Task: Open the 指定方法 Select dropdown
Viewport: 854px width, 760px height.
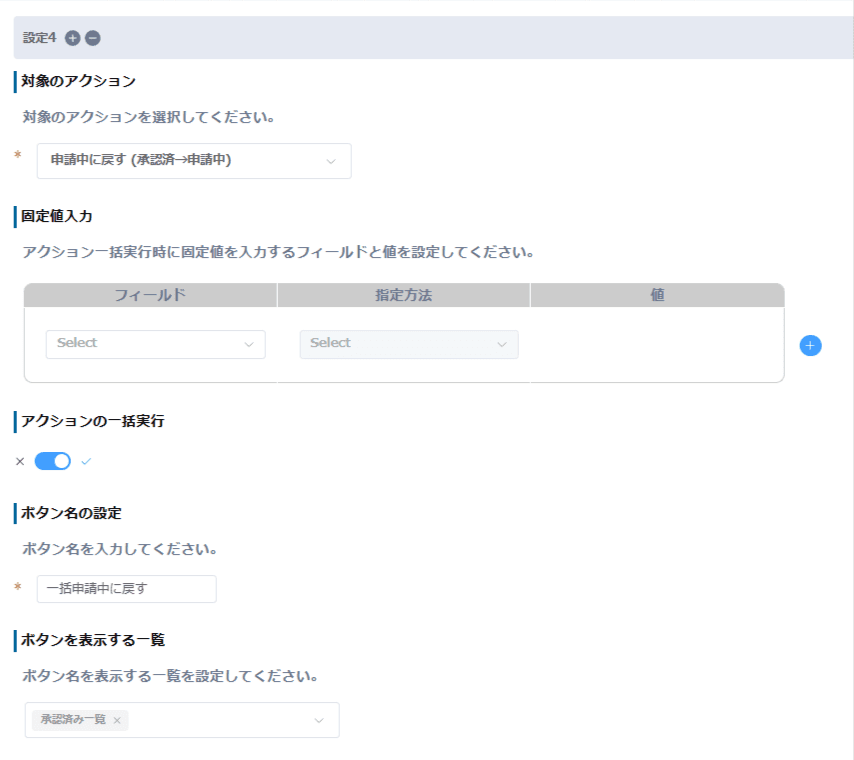Action: coord(409,344)
